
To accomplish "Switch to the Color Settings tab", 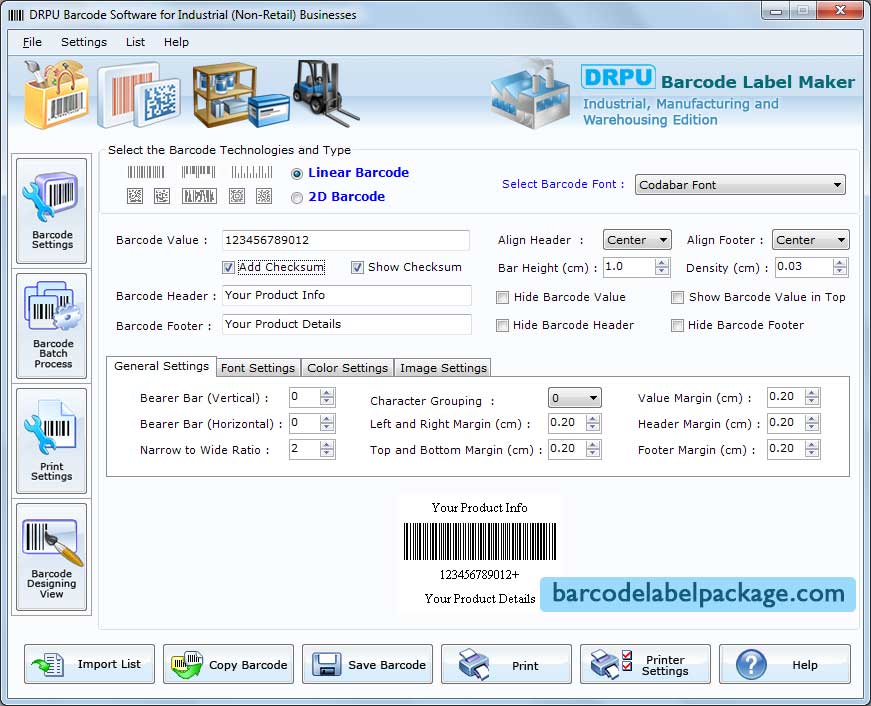I will [x=347, y=368].
